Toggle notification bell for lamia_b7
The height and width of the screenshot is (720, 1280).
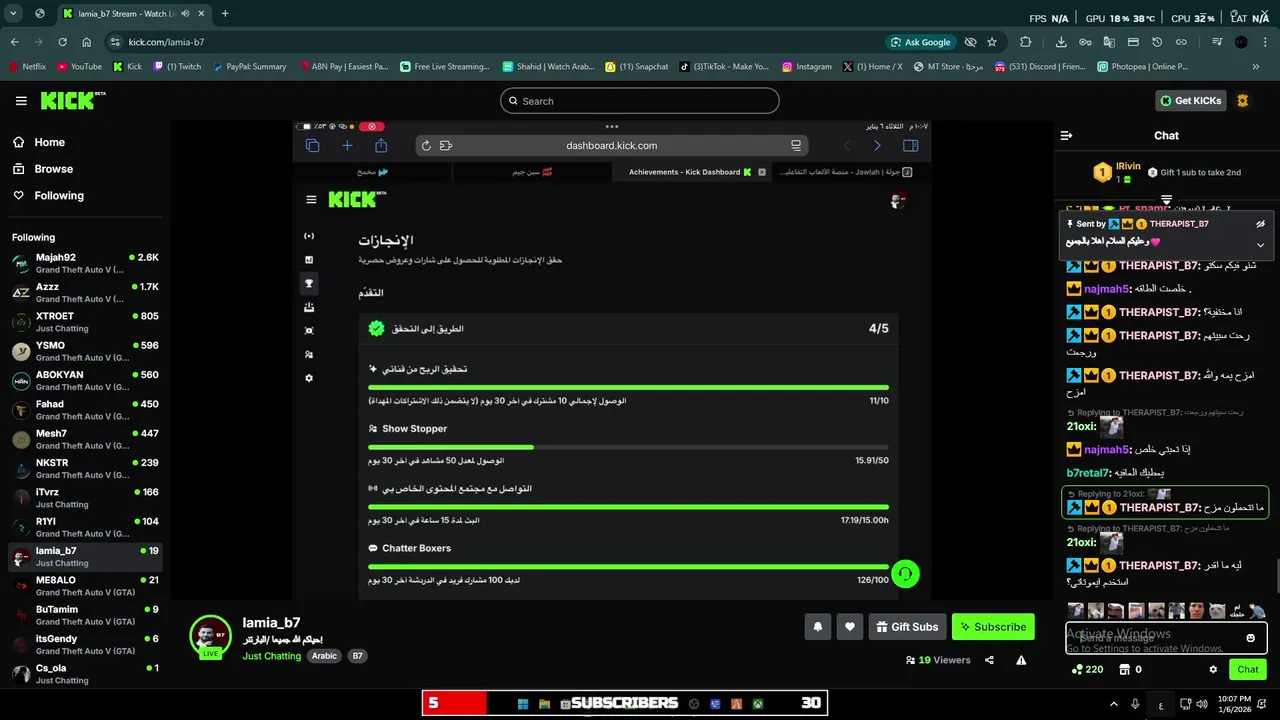(x=817, y=627)
